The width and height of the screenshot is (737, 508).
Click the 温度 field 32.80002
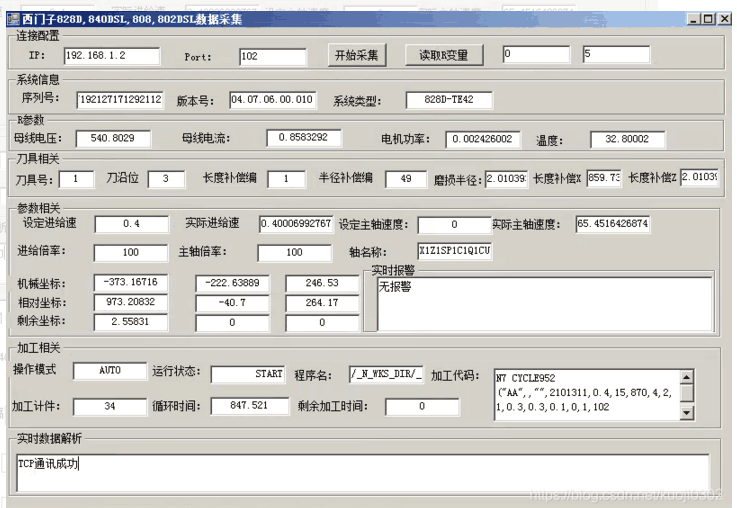[x=627, y=140]
